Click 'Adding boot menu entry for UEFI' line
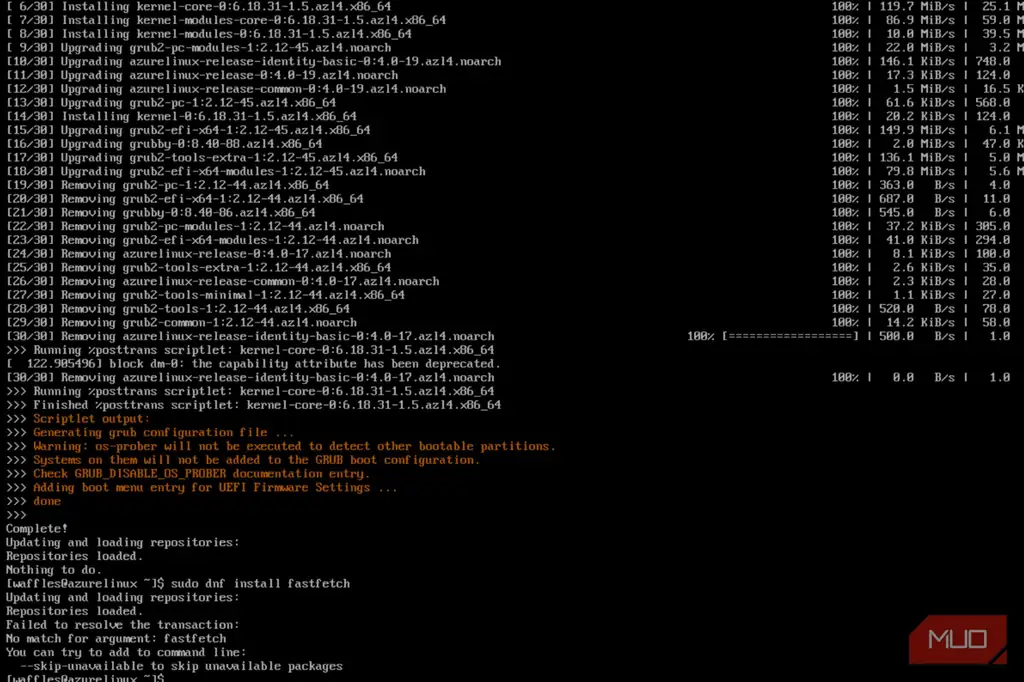Screen dimensions: 1024x682 click(215, 487)
